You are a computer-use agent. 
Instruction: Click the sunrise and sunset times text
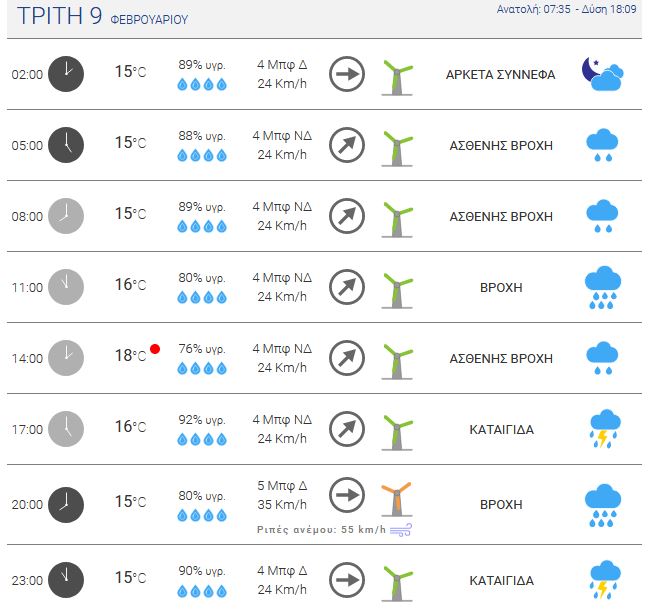[567, 9]
